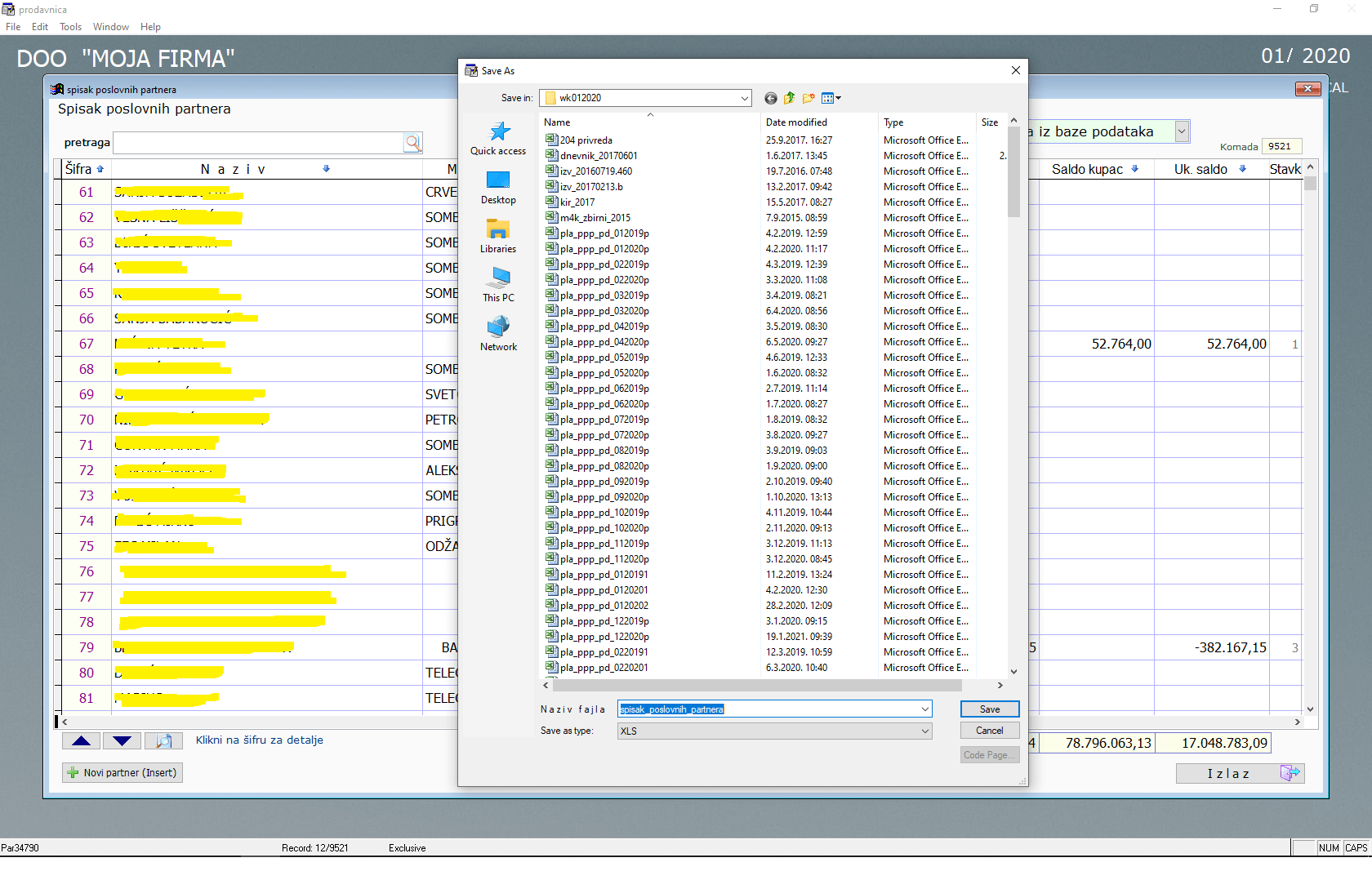Click the down arrow navigation button in partner list
1372x880 pixels.
(122, 741)
